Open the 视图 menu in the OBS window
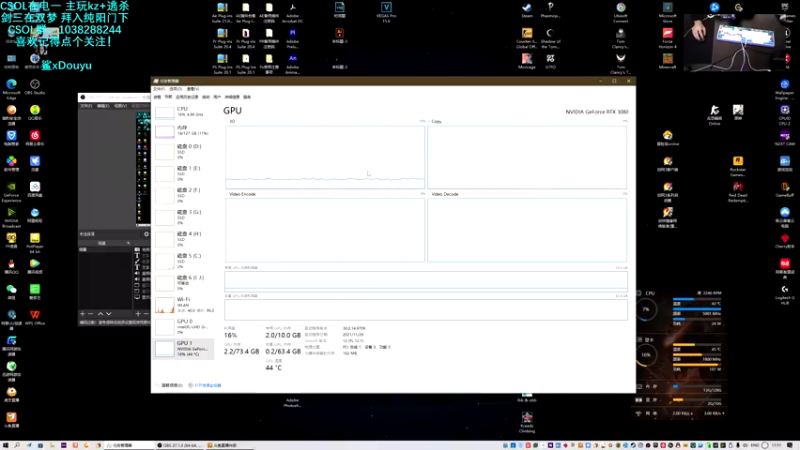The height and width of the screenshot is (450, 800). click(120, 106)
